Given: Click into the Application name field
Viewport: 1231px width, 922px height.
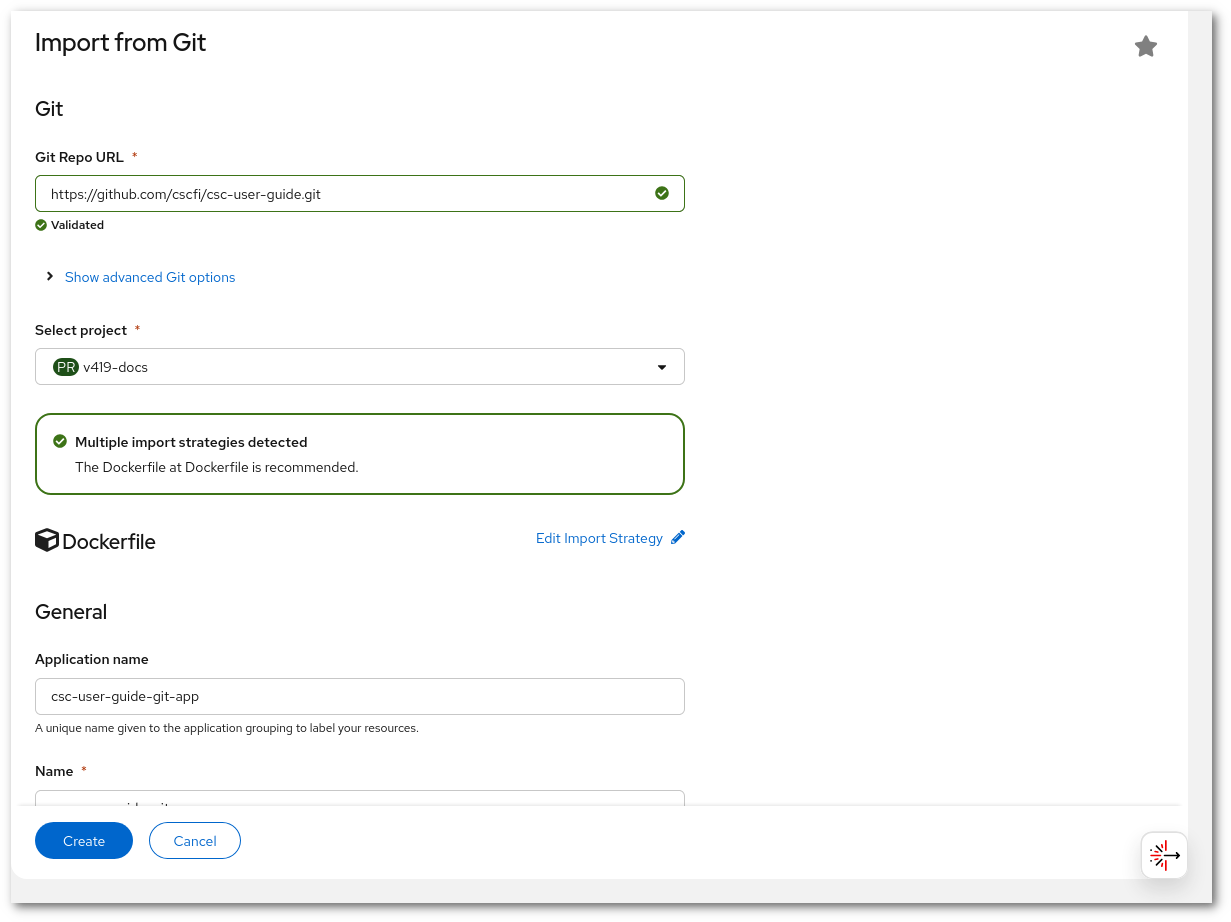Looking at the screenshot, I should point(360,697).
